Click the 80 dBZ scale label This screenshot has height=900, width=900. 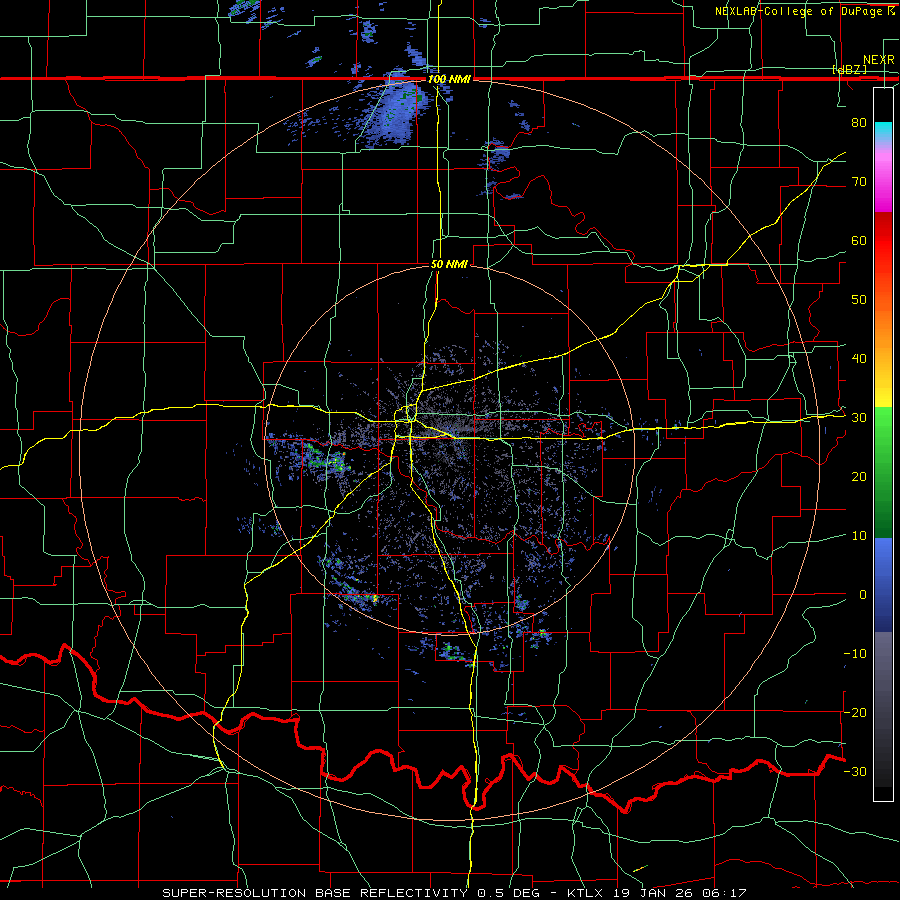pos(859,122)
